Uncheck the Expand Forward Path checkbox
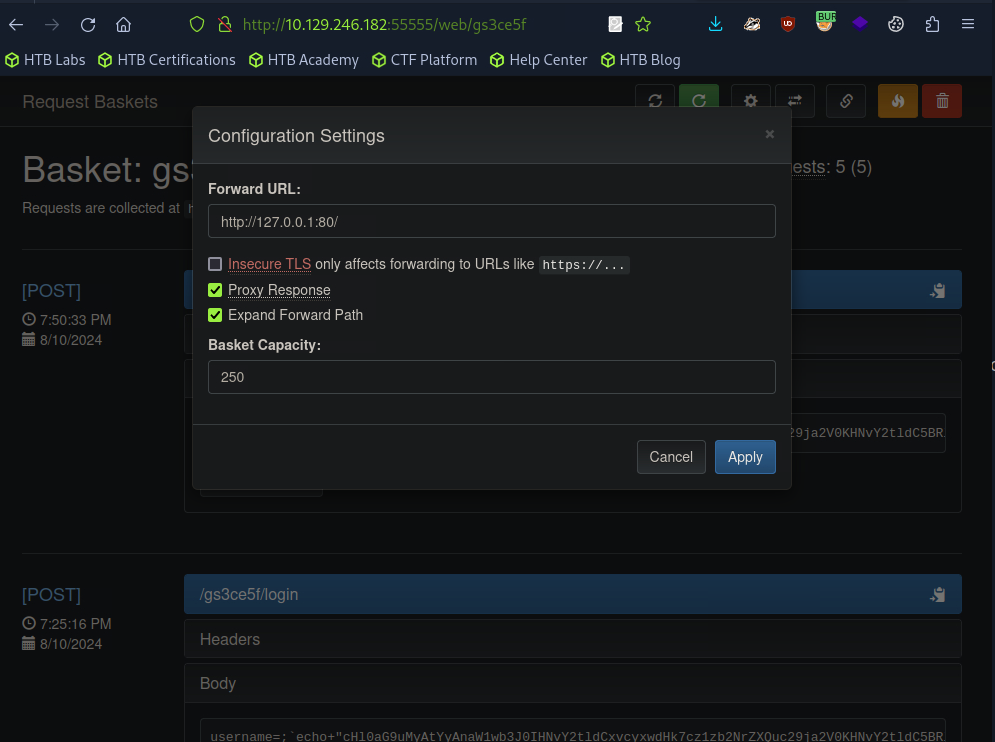 [x=215, y=315]
